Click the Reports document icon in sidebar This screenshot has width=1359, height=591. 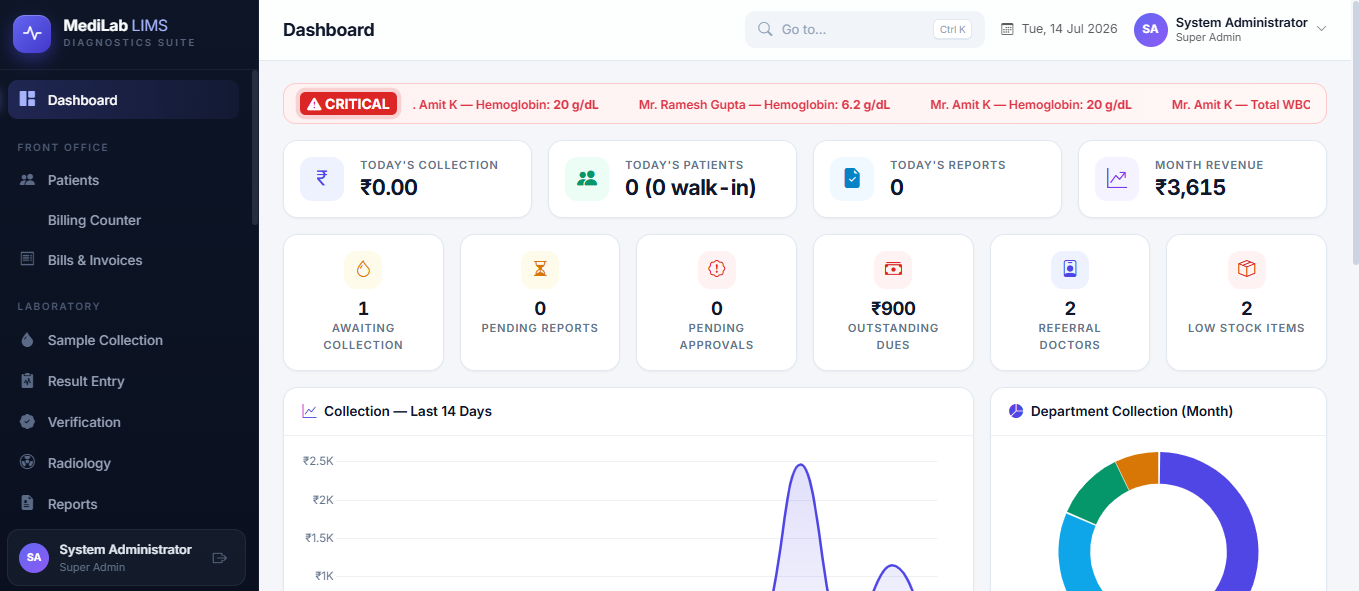coord(28,504)
